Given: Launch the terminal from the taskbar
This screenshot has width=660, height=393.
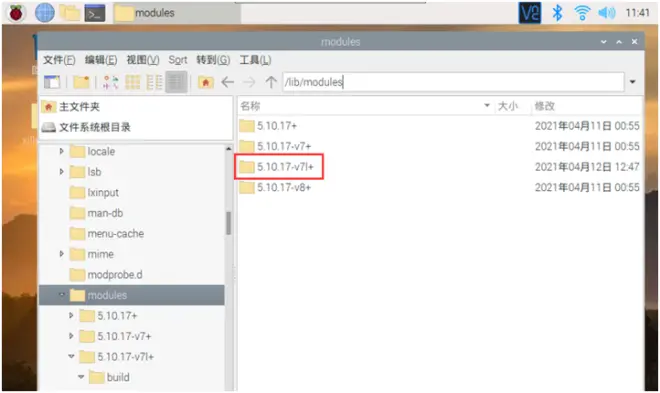Looking at the screenshot, I should click(x=95, y=13).
